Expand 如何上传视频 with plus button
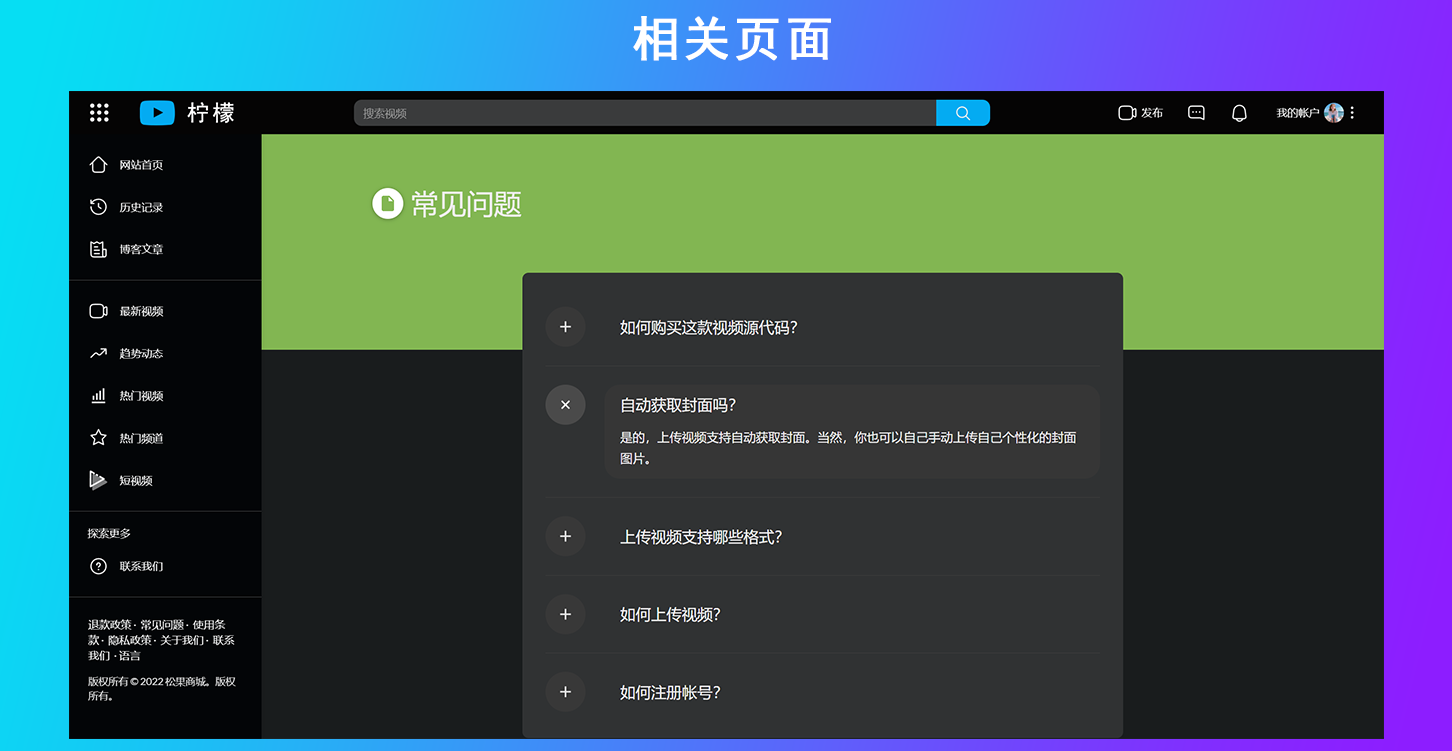Image resolution: width=1452 pixels, height=751 pixels. pos(565,614)
